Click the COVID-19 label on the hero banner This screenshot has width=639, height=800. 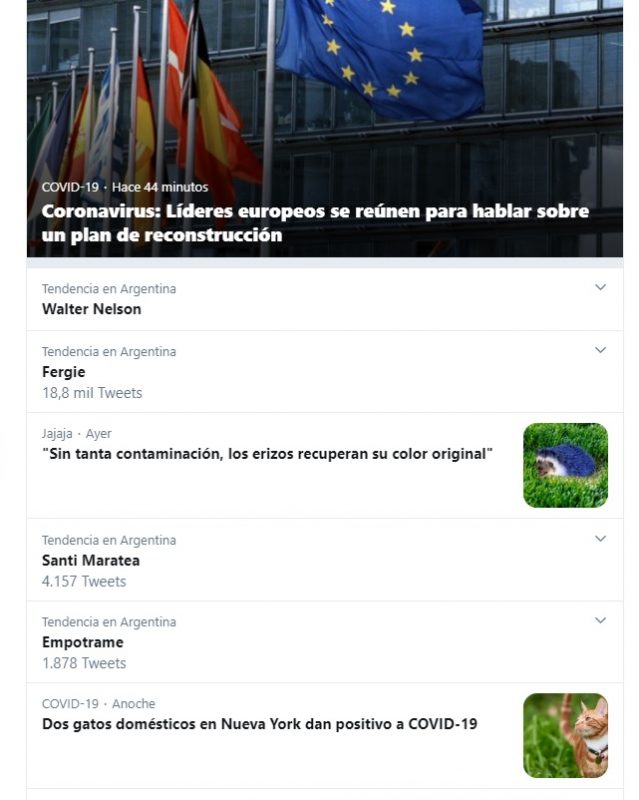(70, 187)
